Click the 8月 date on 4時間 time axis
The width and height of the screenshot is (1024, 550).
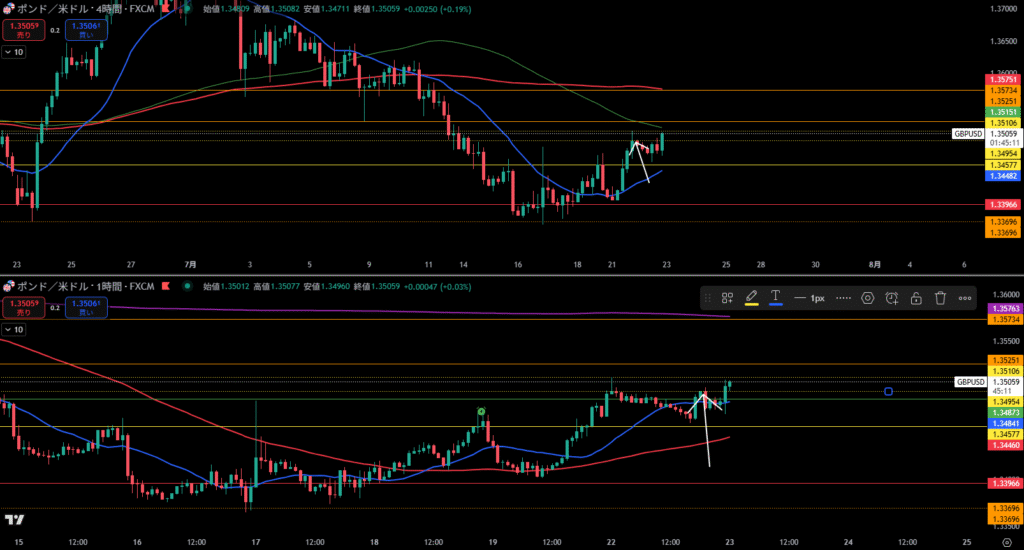[874, 265]
